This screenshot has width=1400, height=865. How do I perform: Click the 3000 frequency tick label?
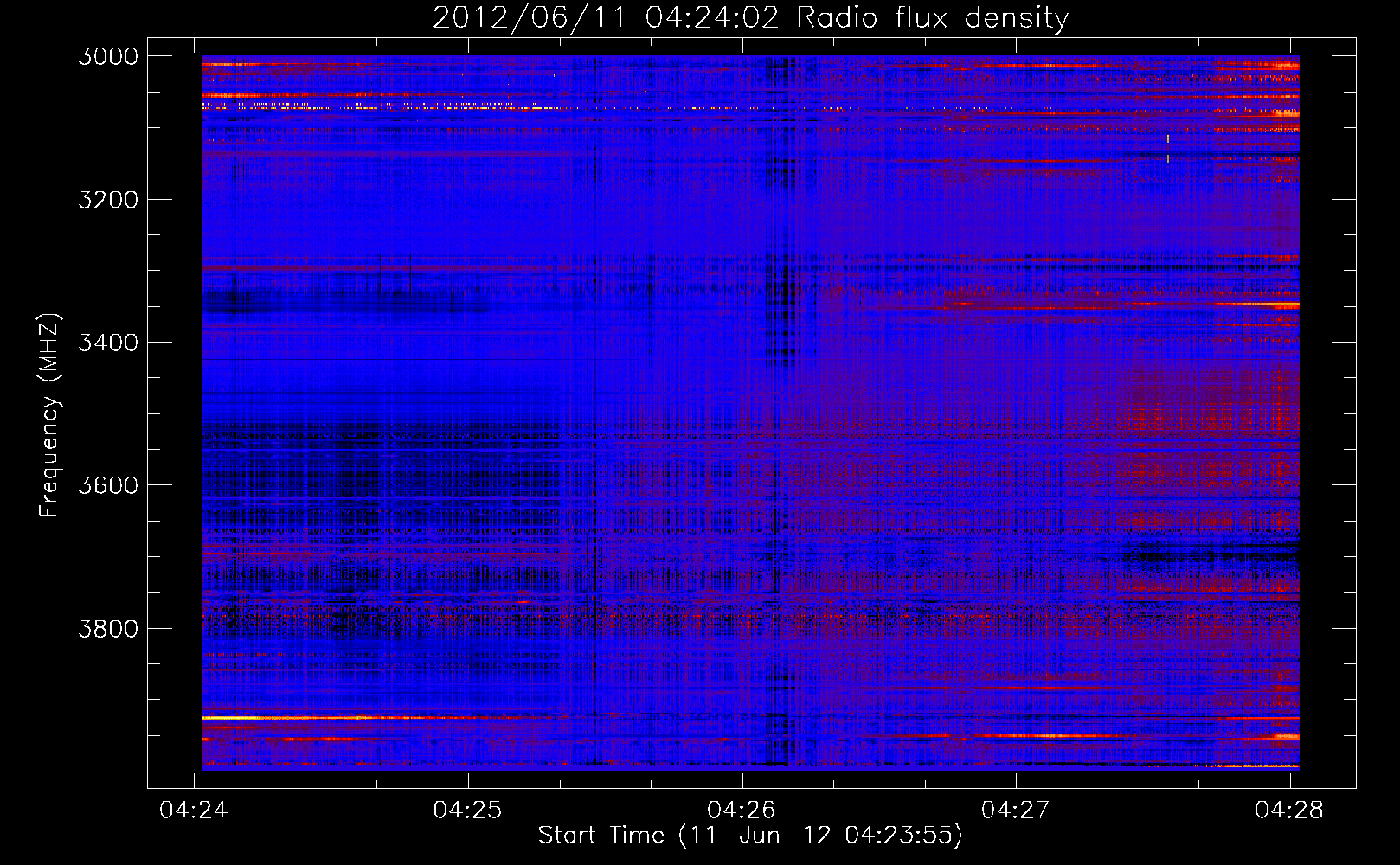(108, 56)
